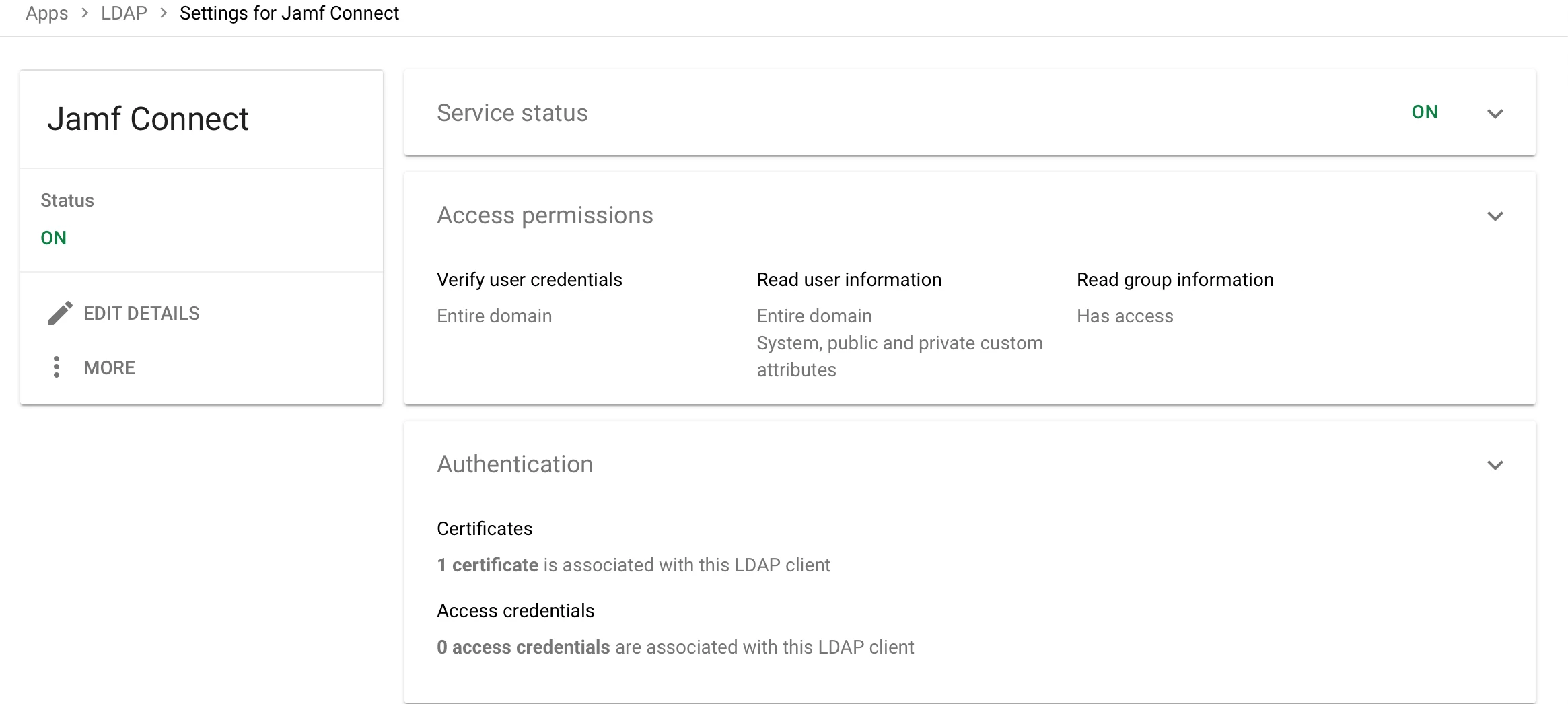Click the ON value under Status

click(53, 238)
